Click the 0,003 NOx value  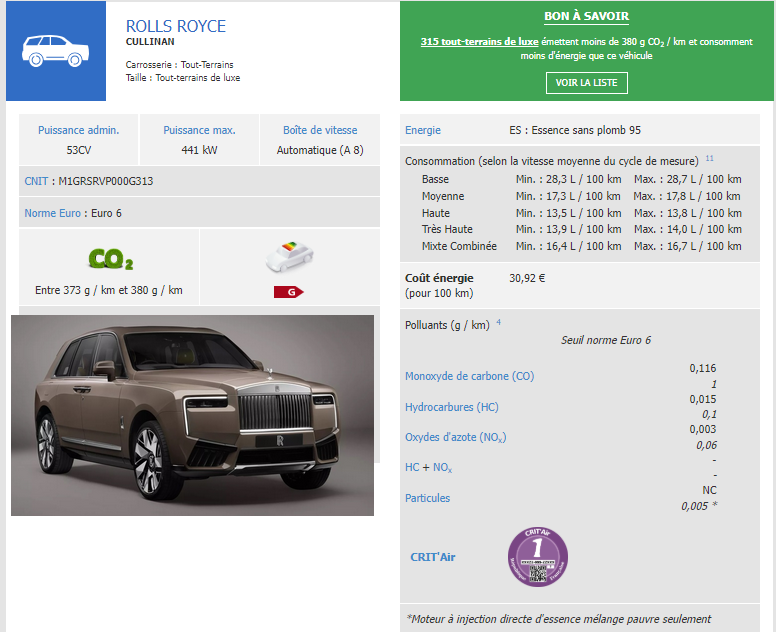click(x=703, y=429)
